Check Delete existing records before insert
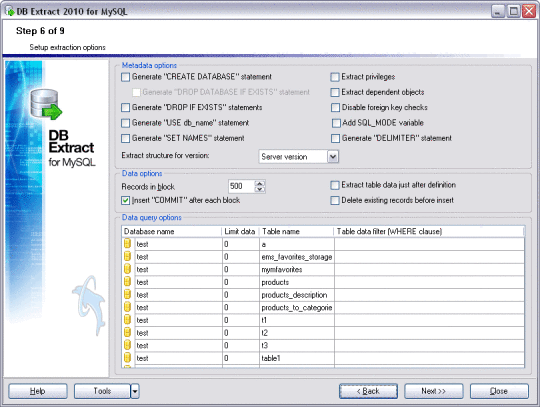This screenshot has height=407, width=540. 335,200
